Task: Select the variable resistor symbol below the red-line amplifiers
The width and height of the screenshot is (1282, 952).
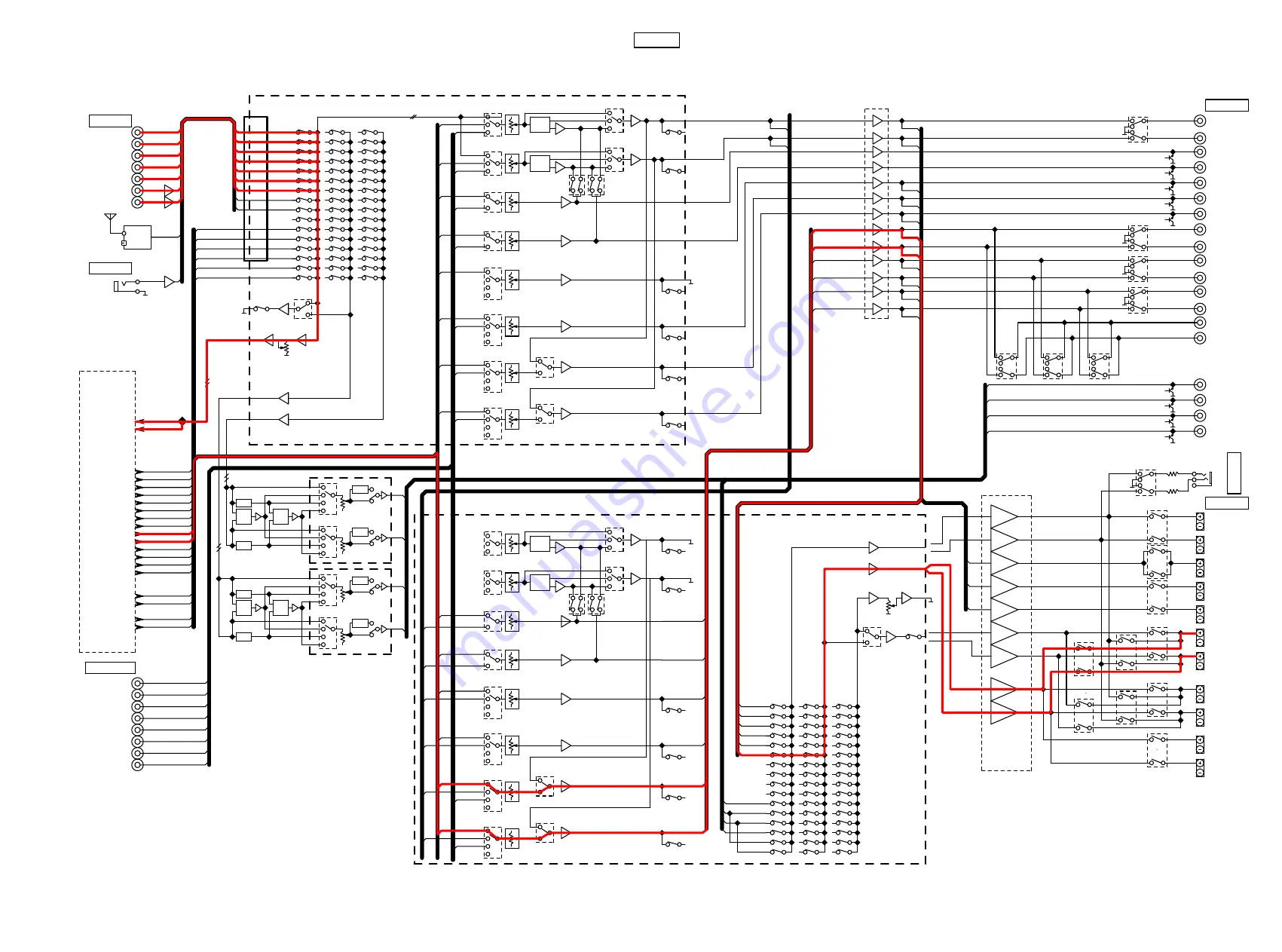Action: point(286,348)
